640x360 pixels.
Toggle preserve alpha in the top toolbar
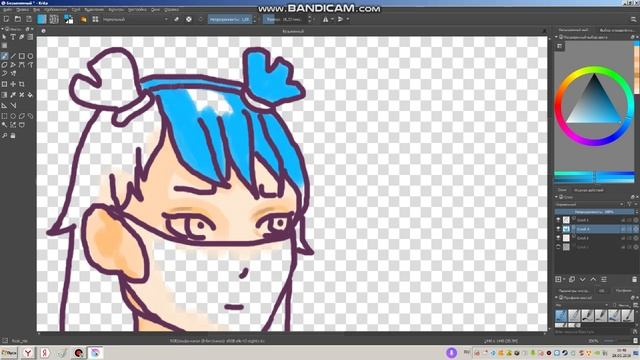pos(189,19)
